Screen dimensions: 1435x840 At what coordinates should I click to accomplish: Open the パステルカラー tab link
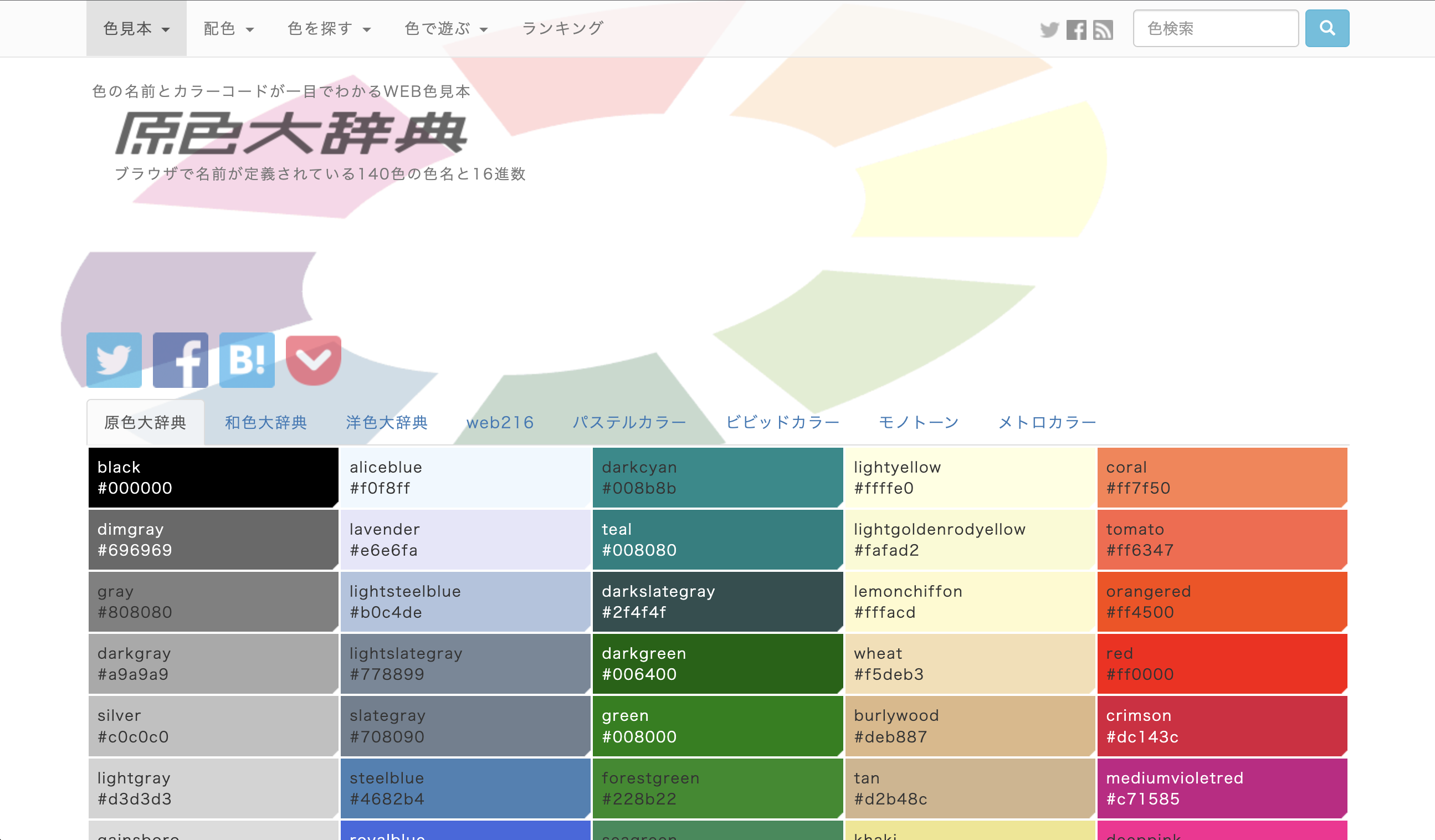tap(629, 423)
